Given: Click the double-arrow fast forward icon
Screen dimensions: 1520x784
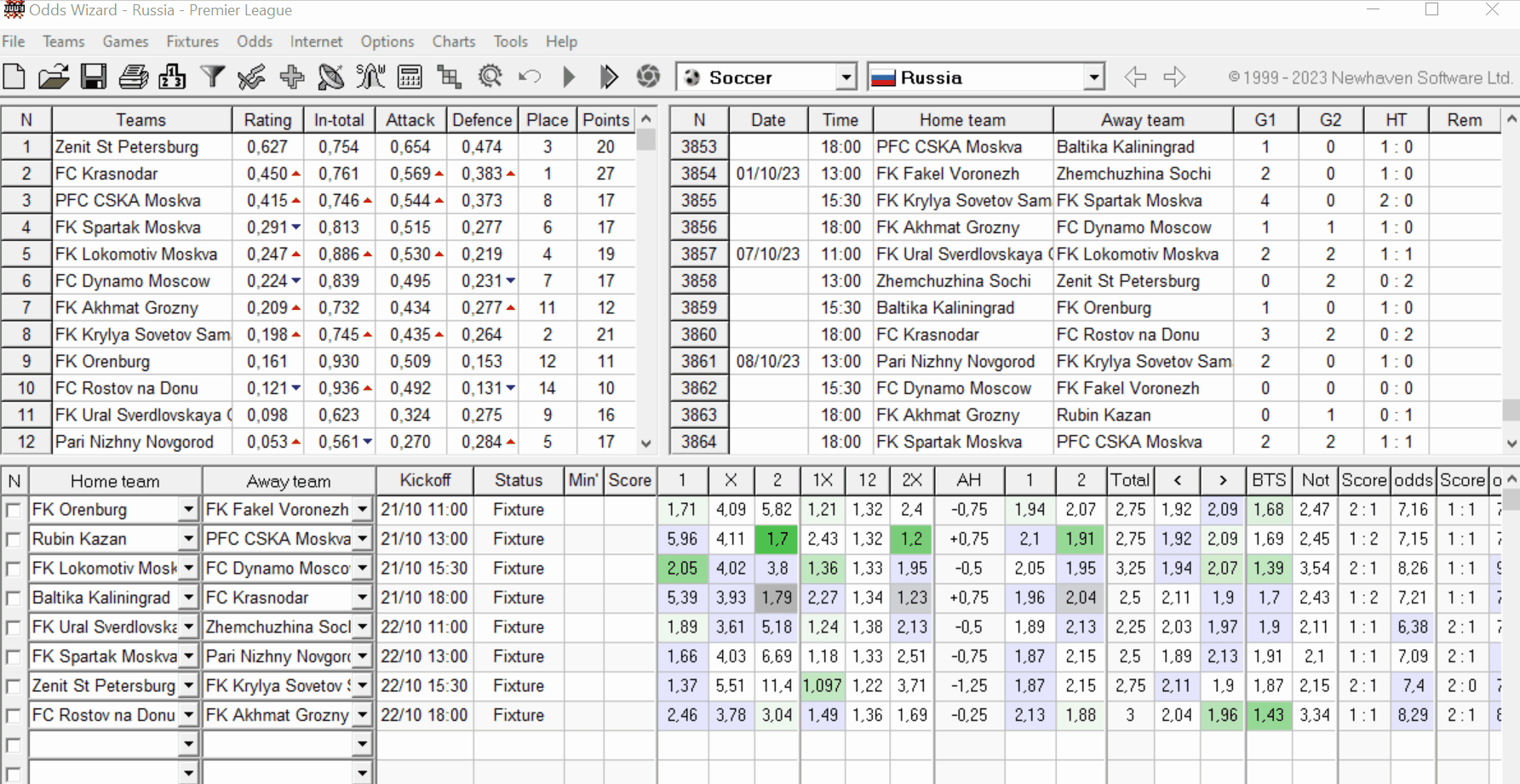Looking at the screenshot, I should (x=608, y=77).
